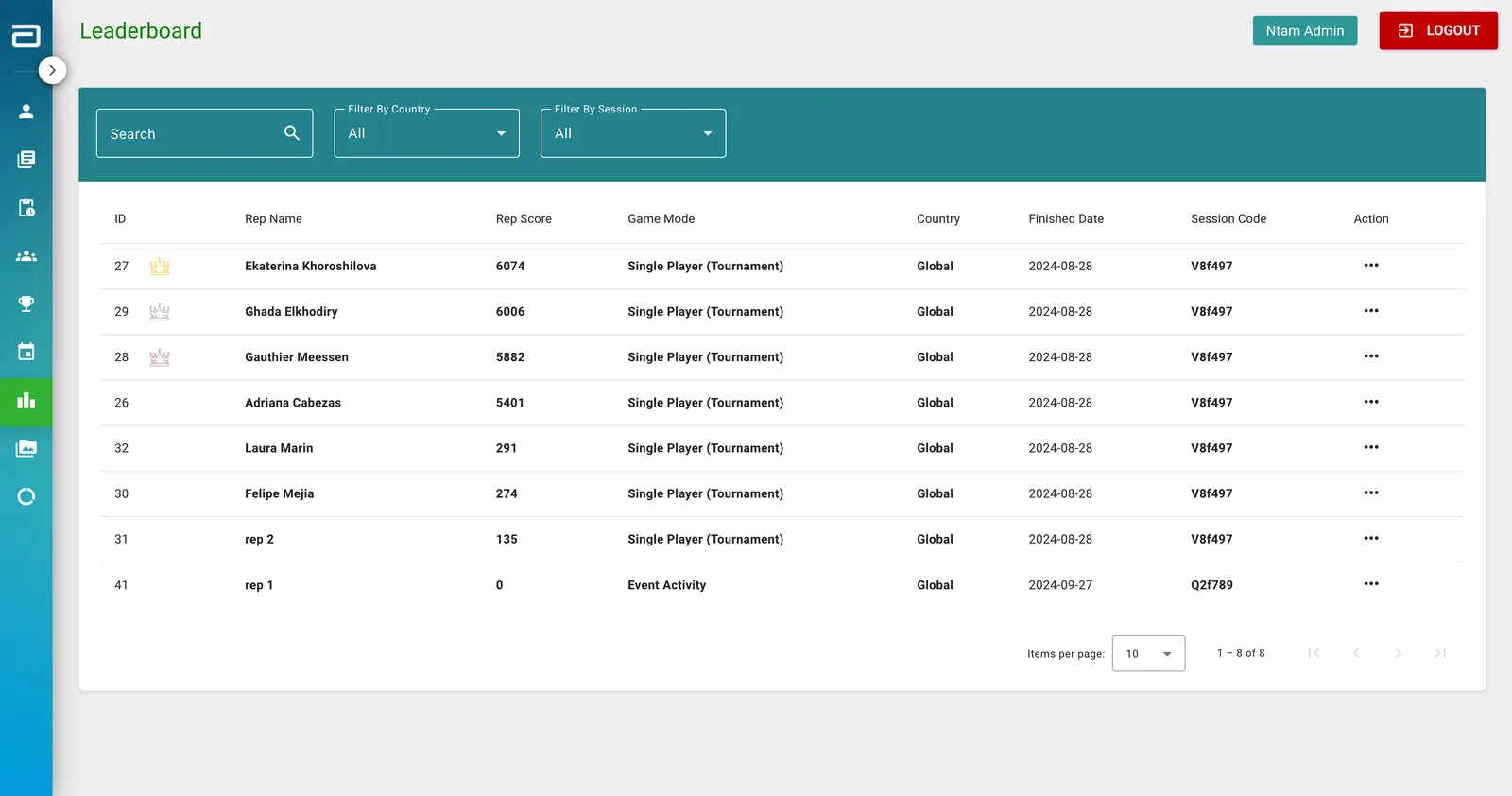Viewport: 1512px width, 796px height.
Task: Open action menu for Laura Marin
Action: point(1370,447)
